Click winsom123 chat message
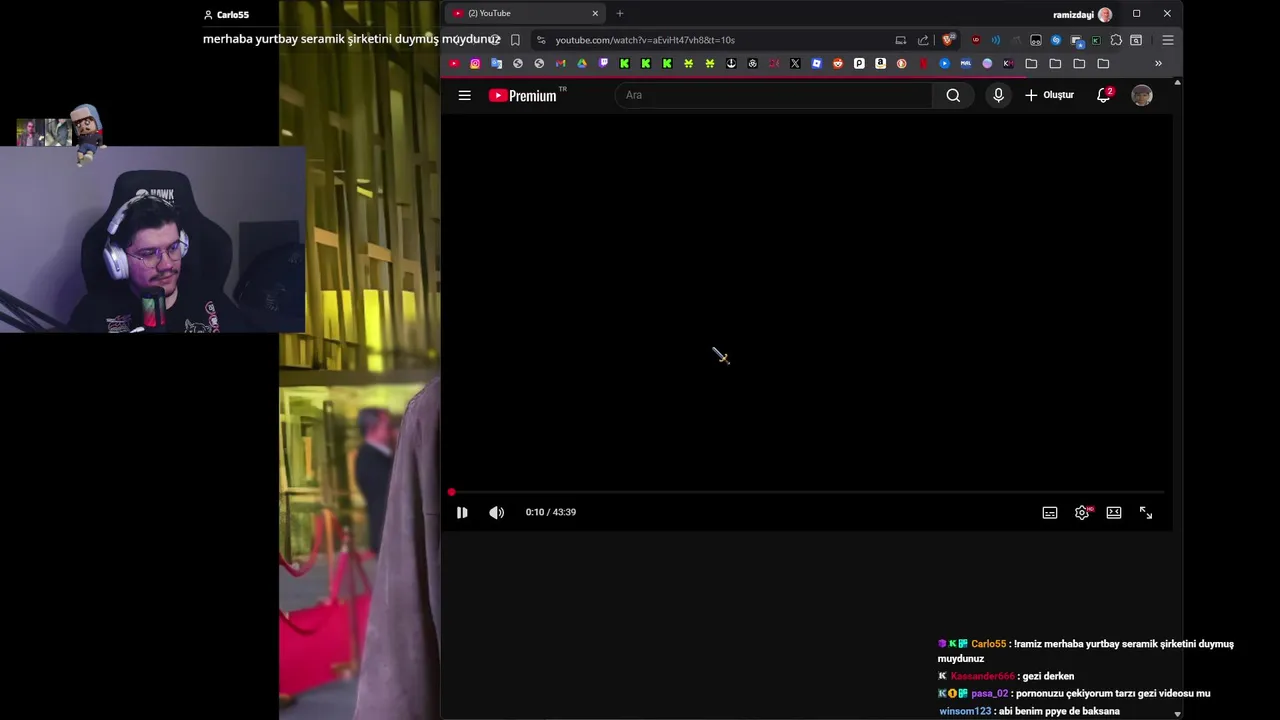This screenshot has height=720, width=1280. pyautogui.click(x=1029, y=711)
